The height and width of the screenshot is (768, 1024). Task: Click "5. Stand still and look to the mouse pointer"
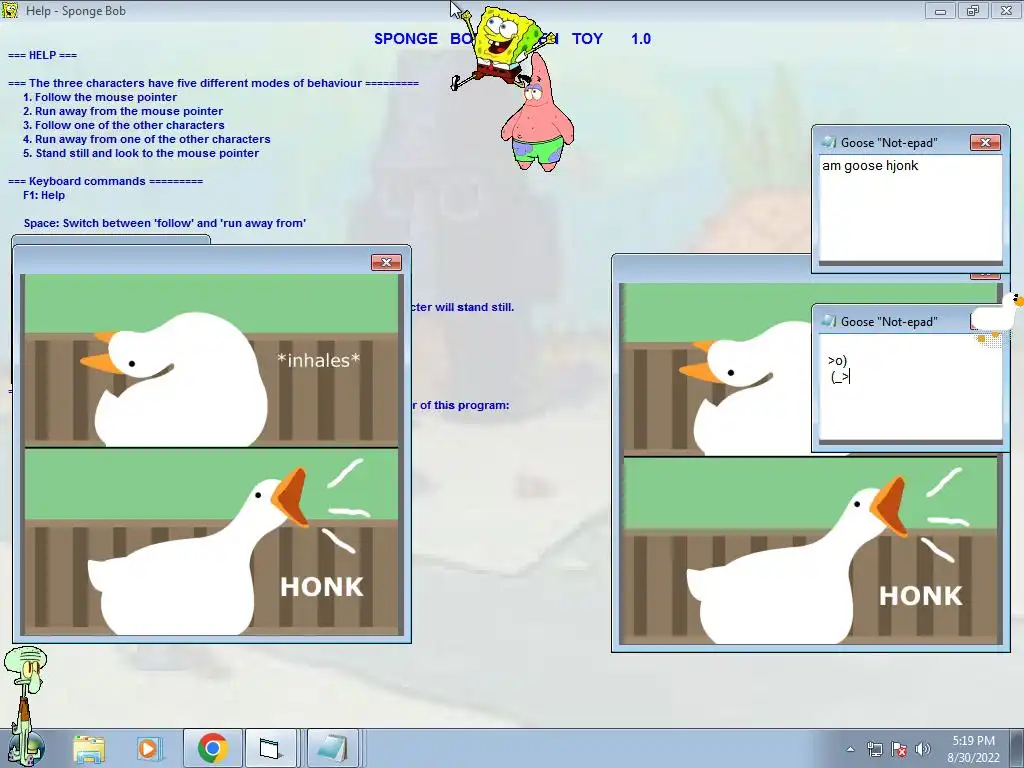(x=141, y=153)
